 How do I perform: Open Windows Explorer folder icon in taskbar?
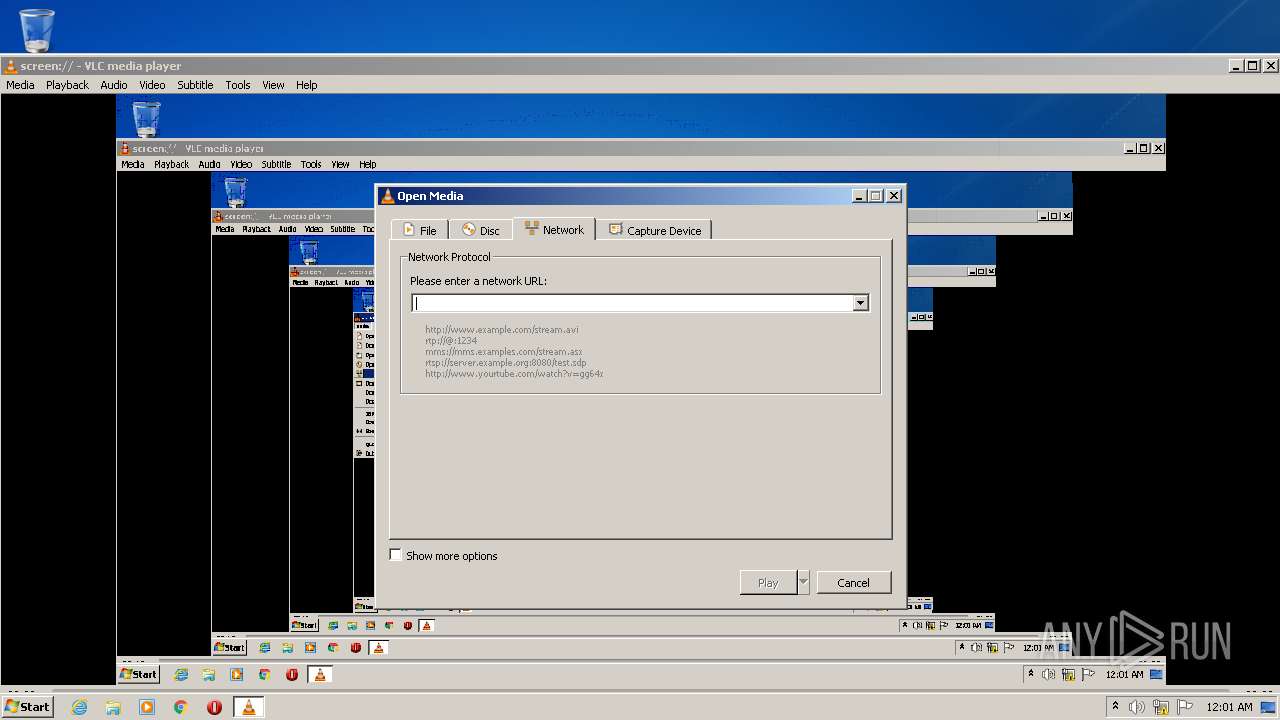pos(113,707)
